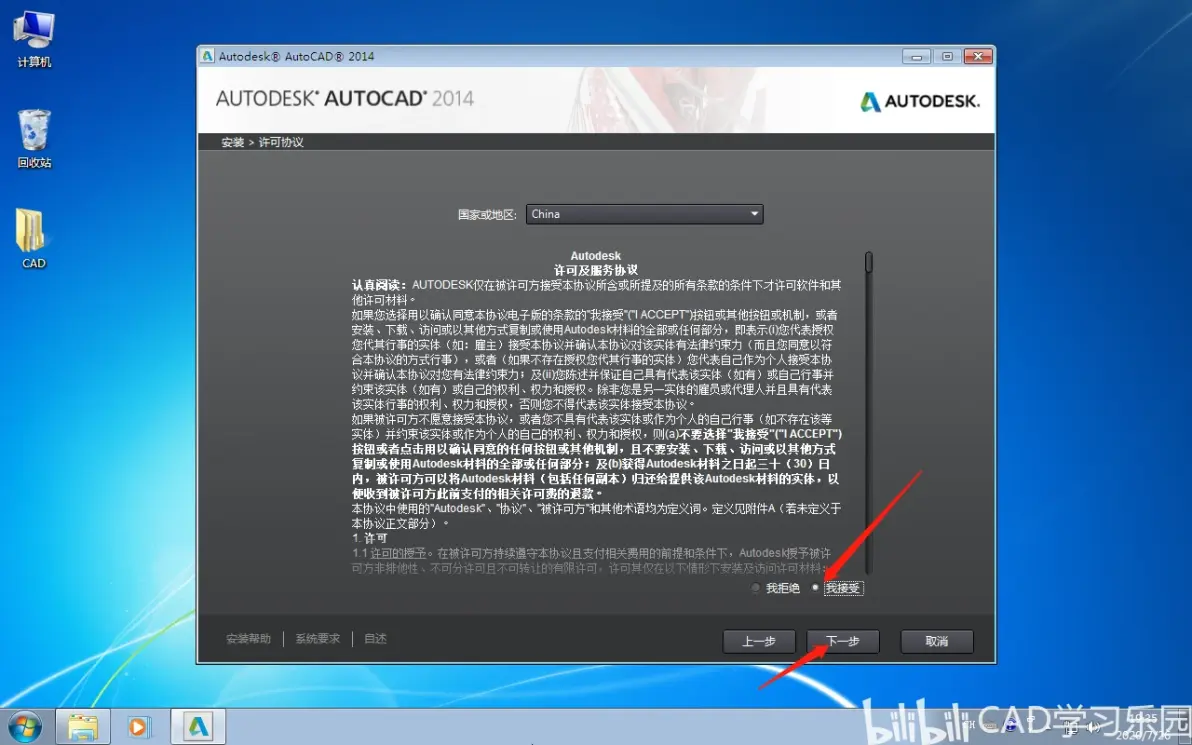The width and height of the screenshot is (1192, 745).
Task: View the 系统要求 link
Action: (x=318, y=639)
